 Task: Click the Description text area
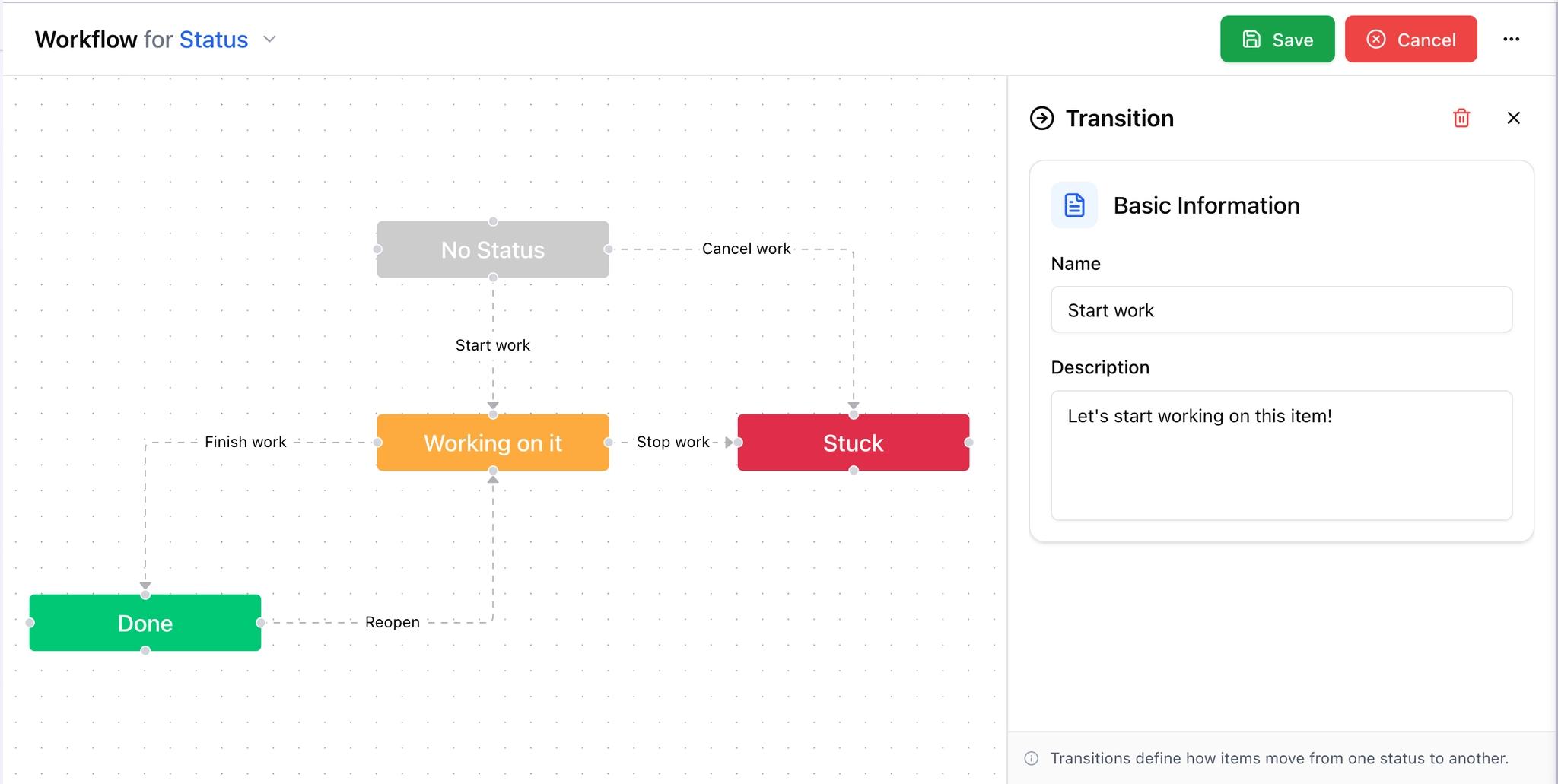coord(1281,455)
